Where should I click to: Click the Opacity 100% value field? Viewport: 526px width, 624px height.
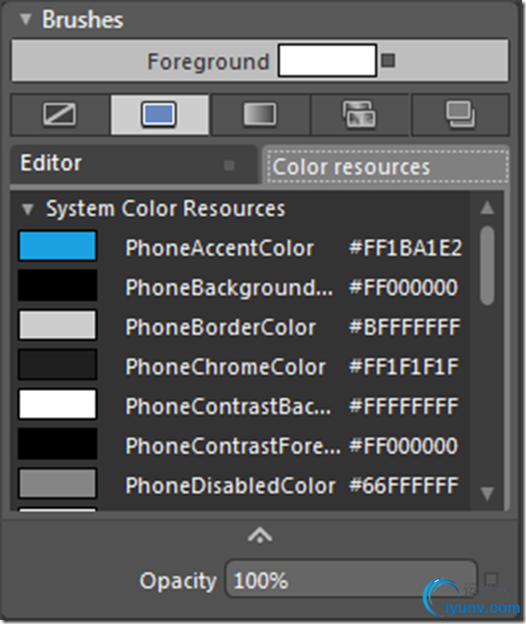click(x=351, y=579)
